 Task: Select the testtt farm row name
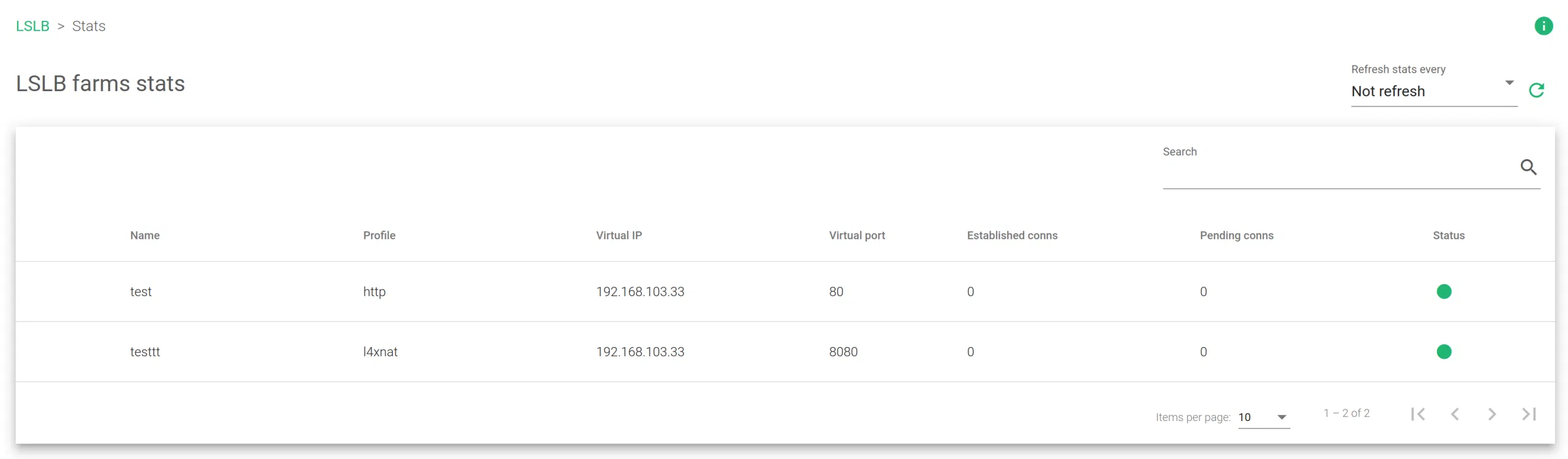[145, 352]
